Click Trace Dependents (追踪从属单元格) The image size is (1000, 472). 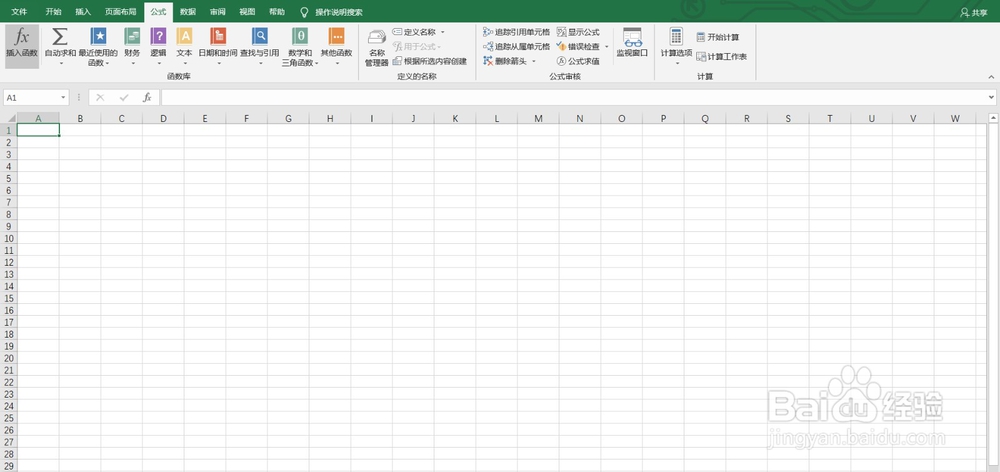(x=517, y=47)
